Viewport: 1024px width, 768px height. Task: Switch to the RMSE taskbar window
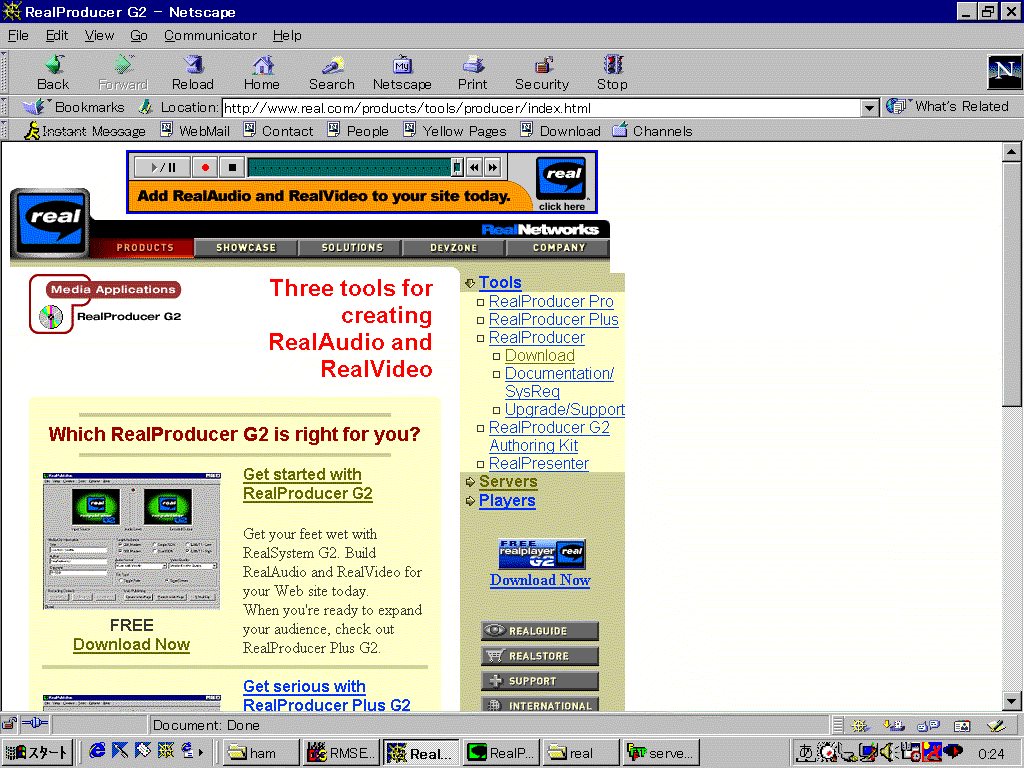click(340, 753)
